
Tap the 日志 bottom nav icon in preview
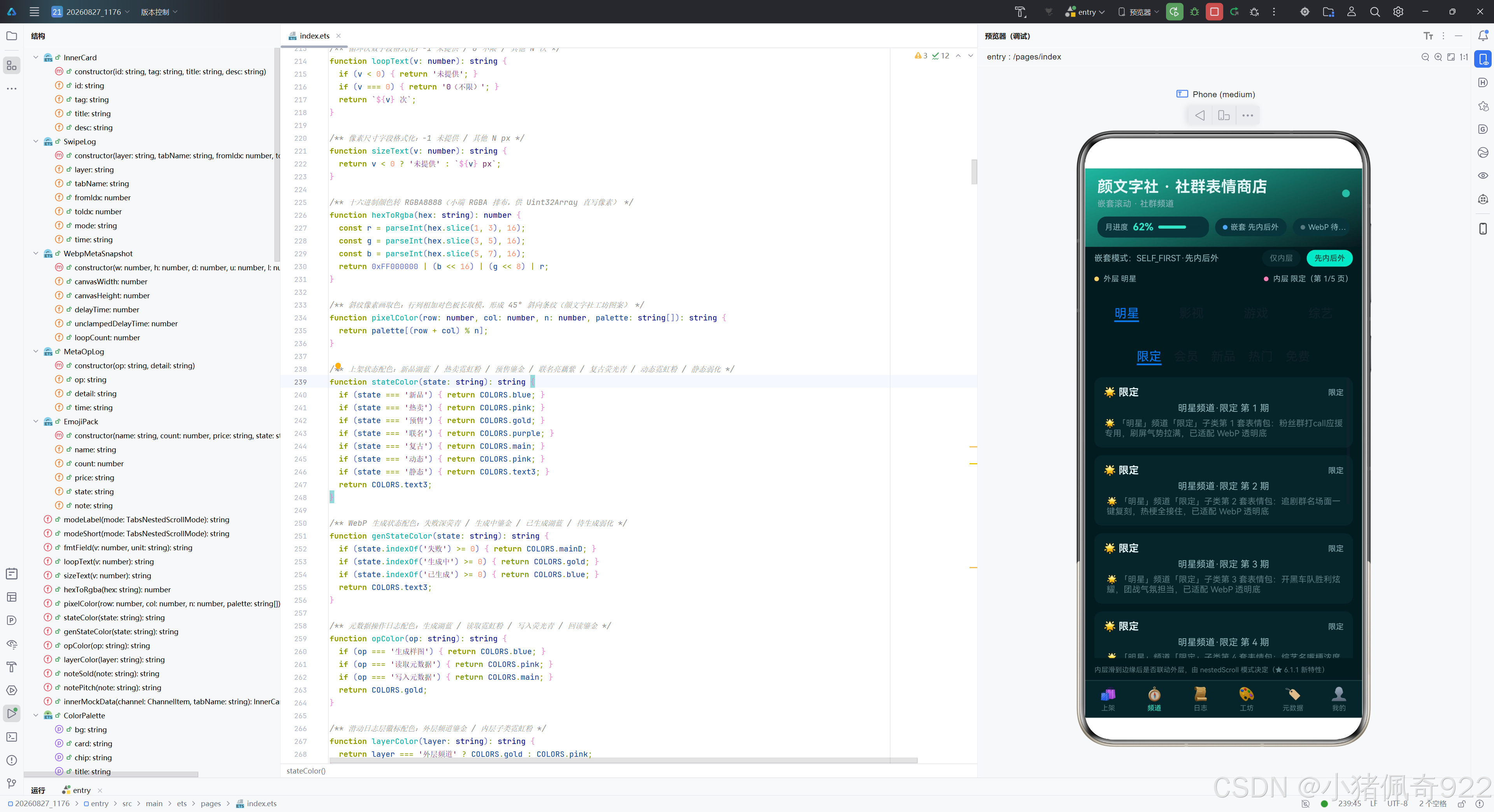1200,698
